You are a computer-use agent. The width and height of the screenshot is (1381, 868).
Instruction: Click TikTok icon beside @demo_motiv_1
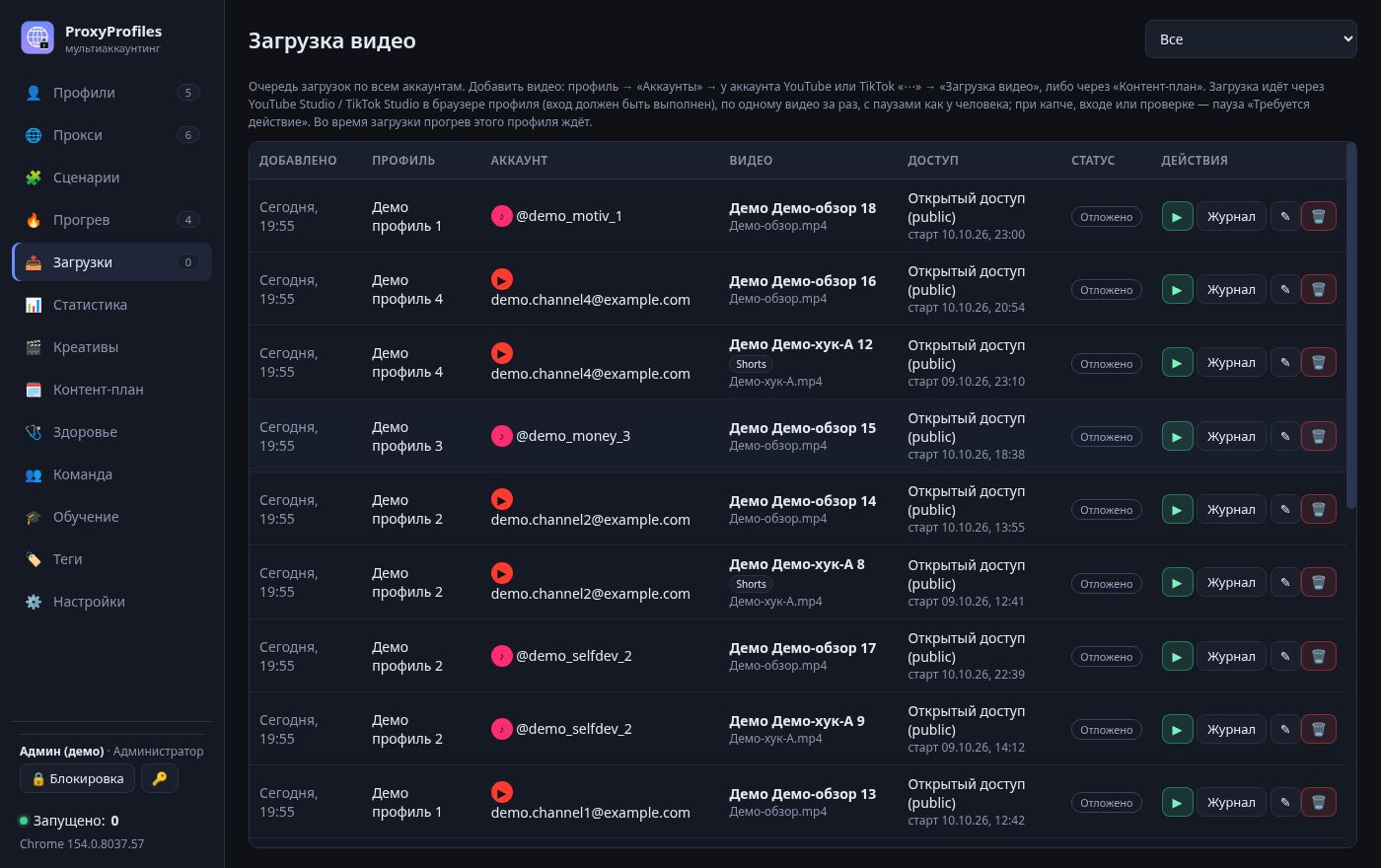[501, 216]
